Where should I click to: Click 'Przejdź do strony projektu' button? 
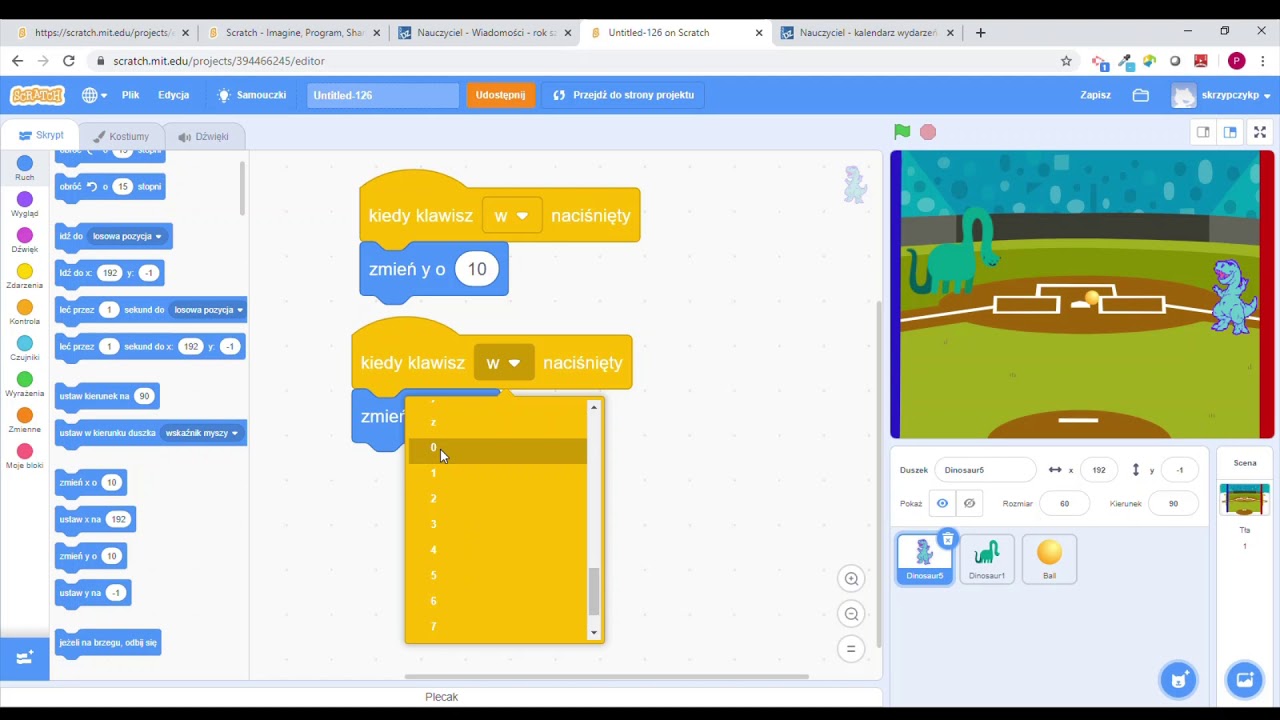(x=624, y=95)
